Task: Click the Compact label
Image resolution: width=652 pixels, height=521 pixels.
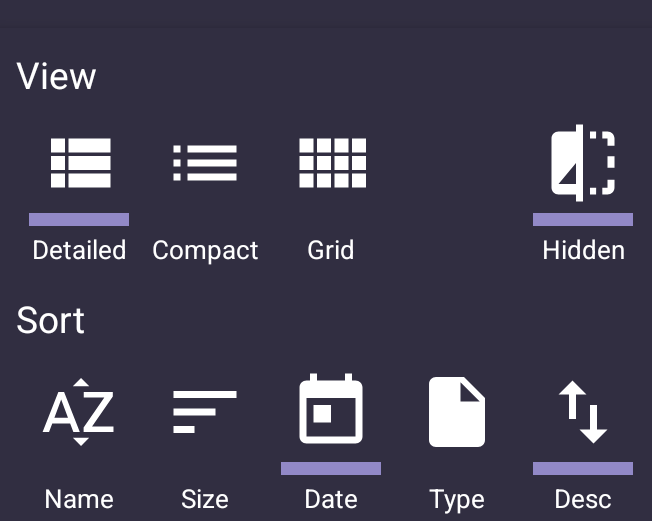Action: 205,250
